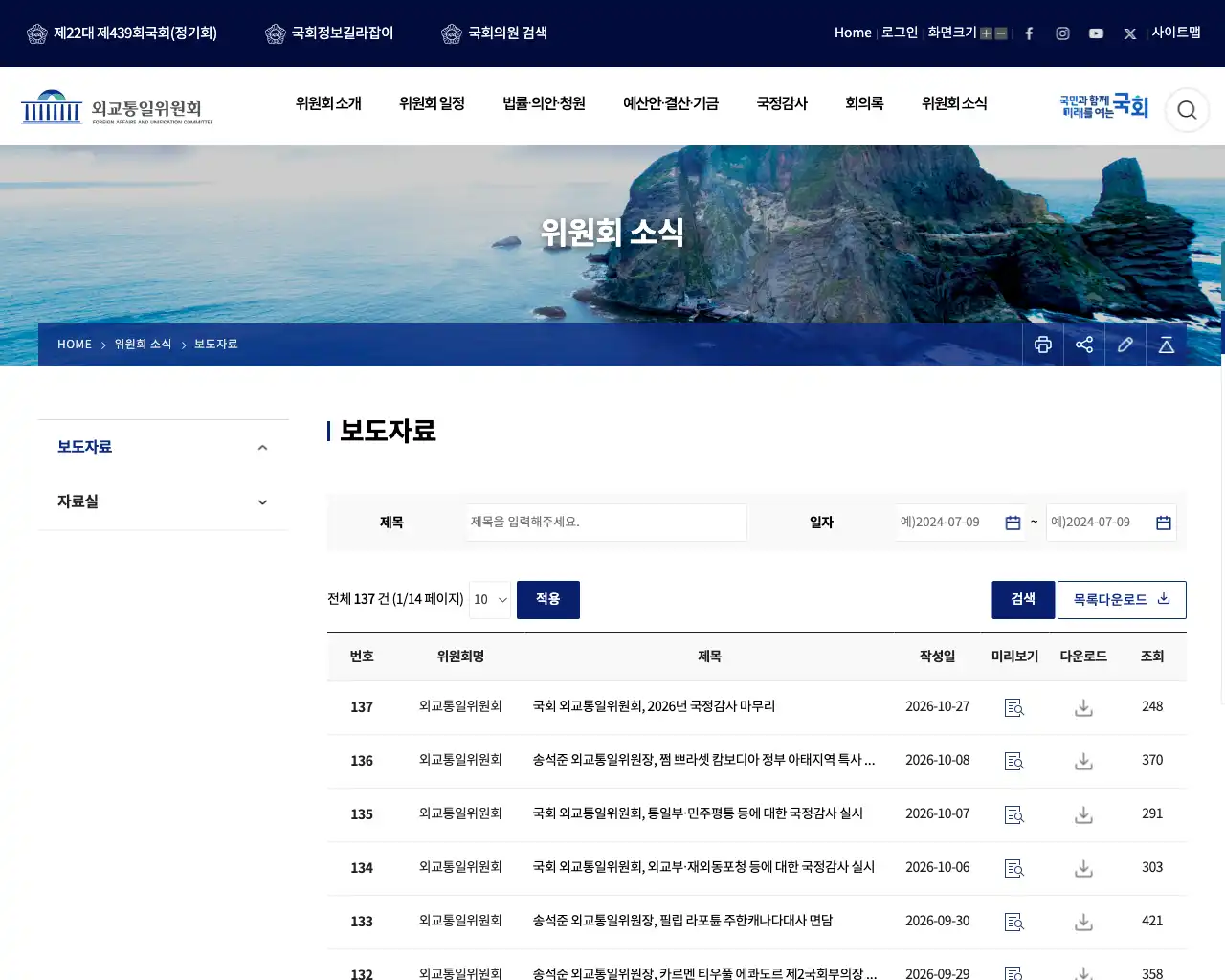Image resolution: width=1225 pixels, height=980 pixels.
Task: Increase screen size with plus icon
Action: coord(986,33)
